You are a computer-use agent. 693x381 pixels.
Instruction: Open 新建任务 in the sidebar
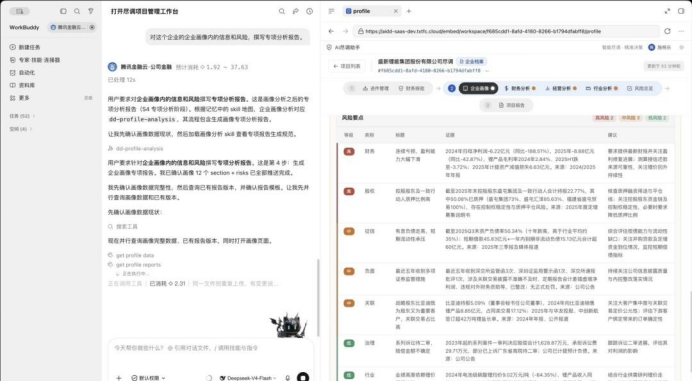pyautogui.click(x=29, y=47)
